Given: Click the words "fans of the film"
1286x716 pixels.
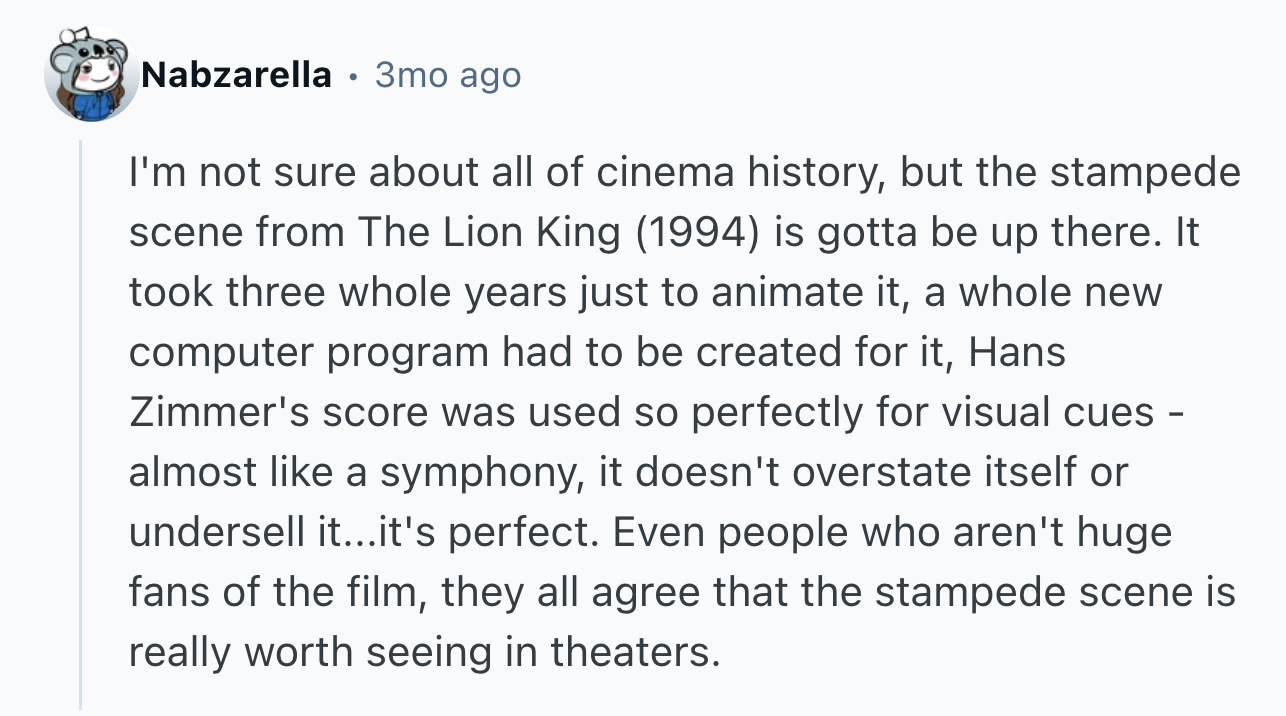Looking at the screenshot, I should (270, 593).
